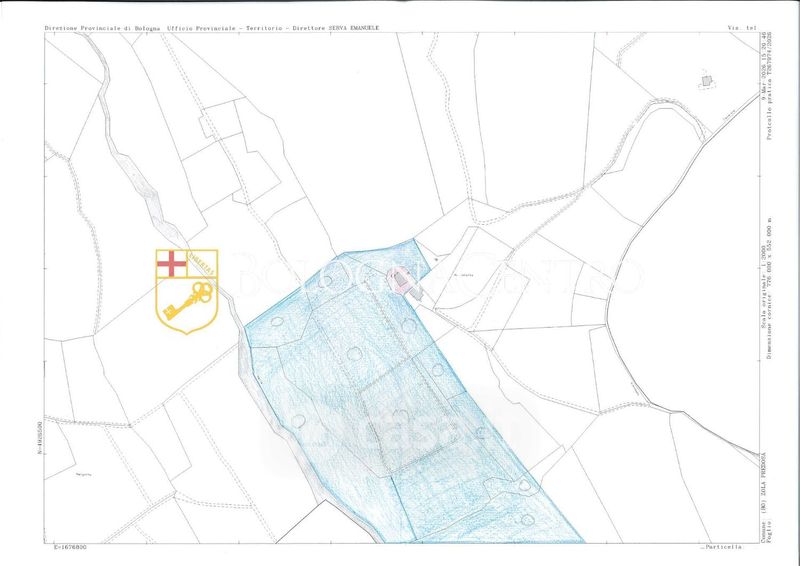Click the yellow shield logo with key
The image size is (800, 566).
(186, 290)
